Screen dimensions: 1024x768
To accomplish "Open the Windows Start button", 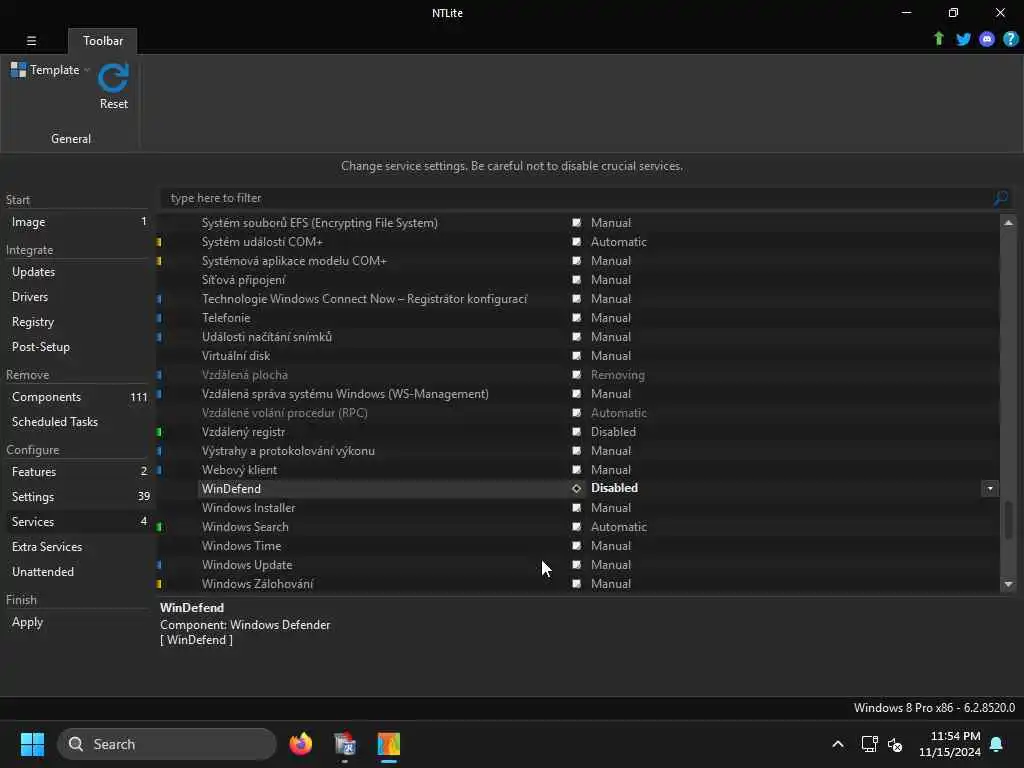I will [x=32, y=744].
